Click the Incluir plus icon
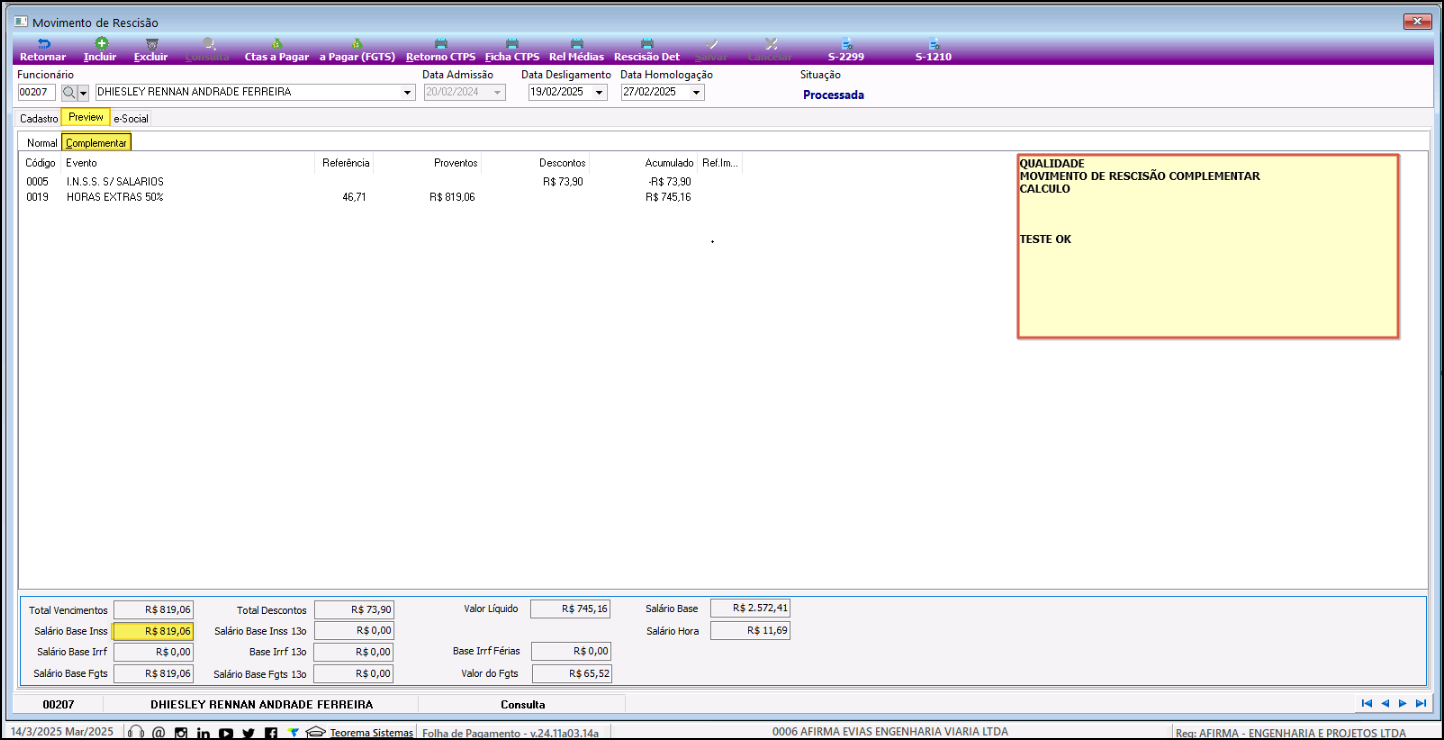This screenshot has height=740, width=1444. tap(101, 44)
